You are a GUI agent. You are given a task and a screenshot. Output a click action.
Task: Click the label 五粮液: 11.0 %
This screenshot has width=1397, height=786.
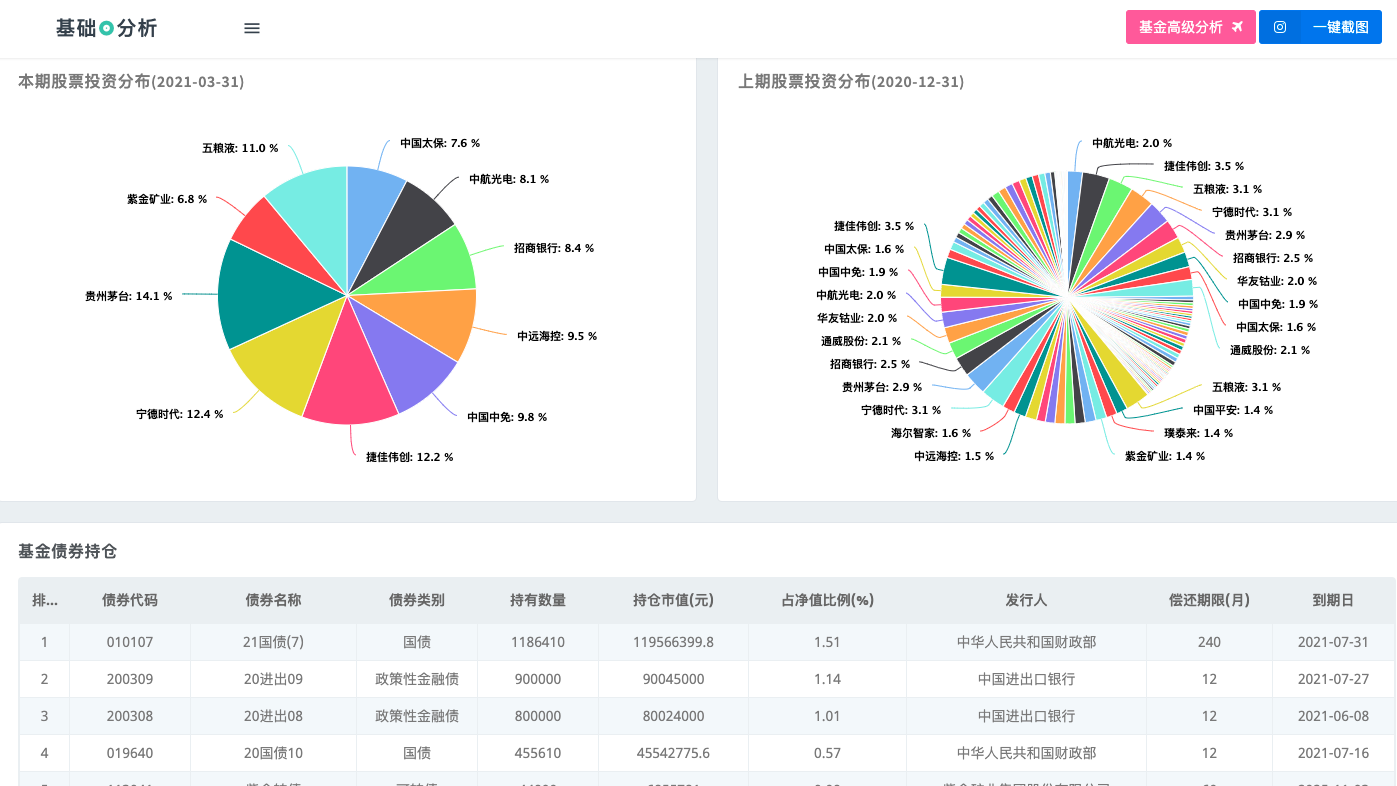[x=240, y=148]
